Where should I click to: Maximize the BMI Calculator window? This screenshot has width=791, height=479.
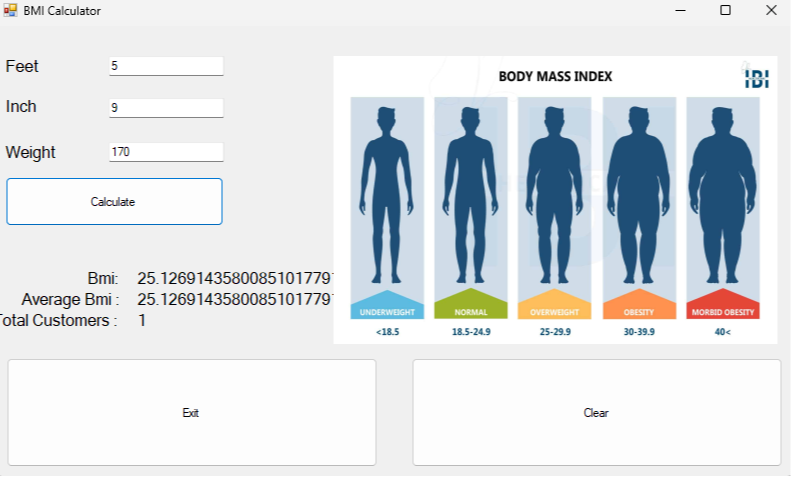tap(725, 10)
